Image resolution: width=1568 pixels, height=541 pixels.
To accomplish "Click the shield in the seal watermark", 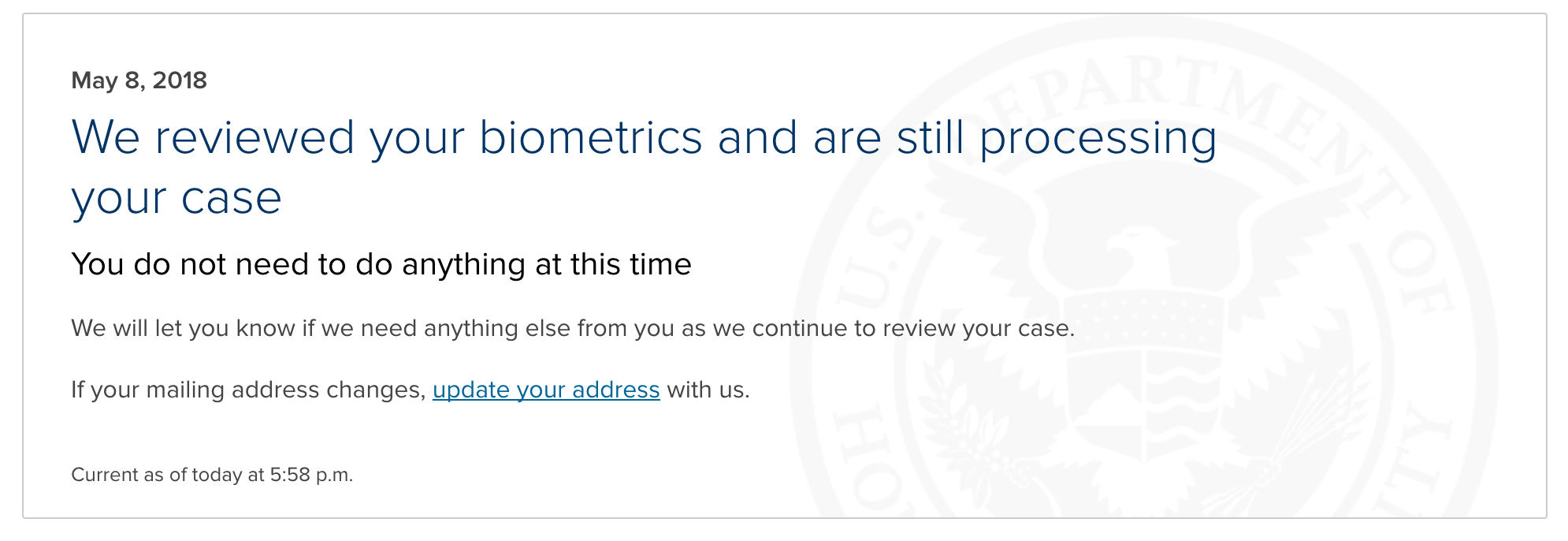I will point(1144,375).
